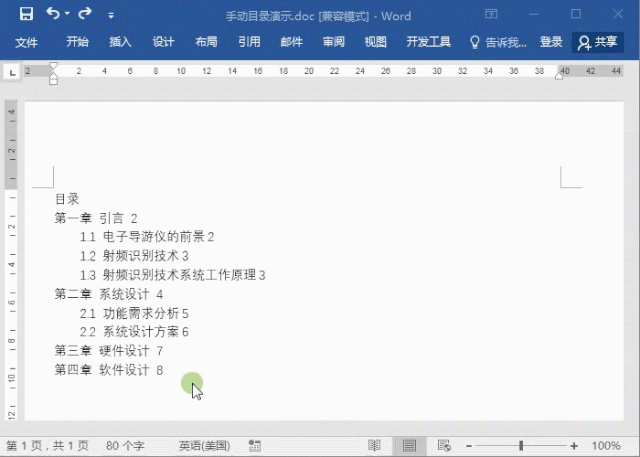Switch to Web Layout view
This screenshot has width=640, height=457.
pos(444,446)
